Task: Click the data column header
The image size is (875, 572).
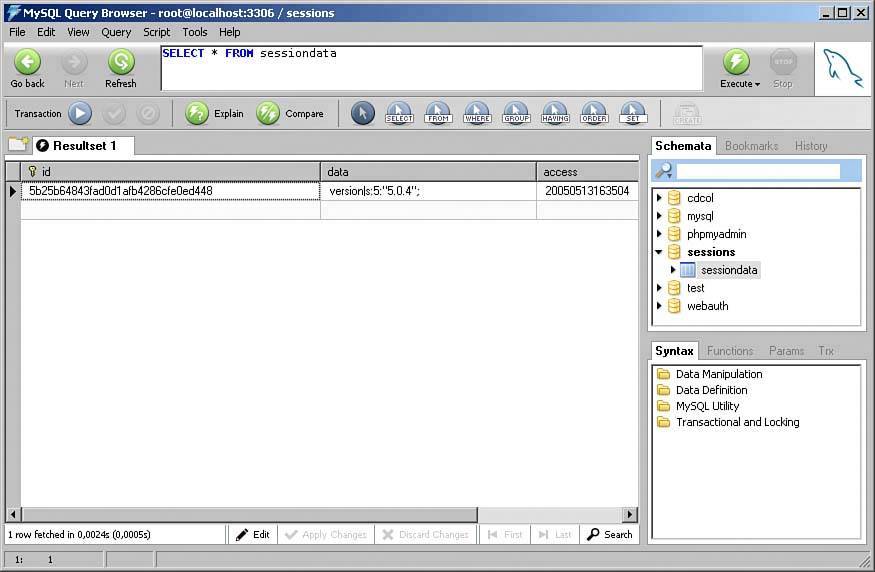Action: [429, 172]
